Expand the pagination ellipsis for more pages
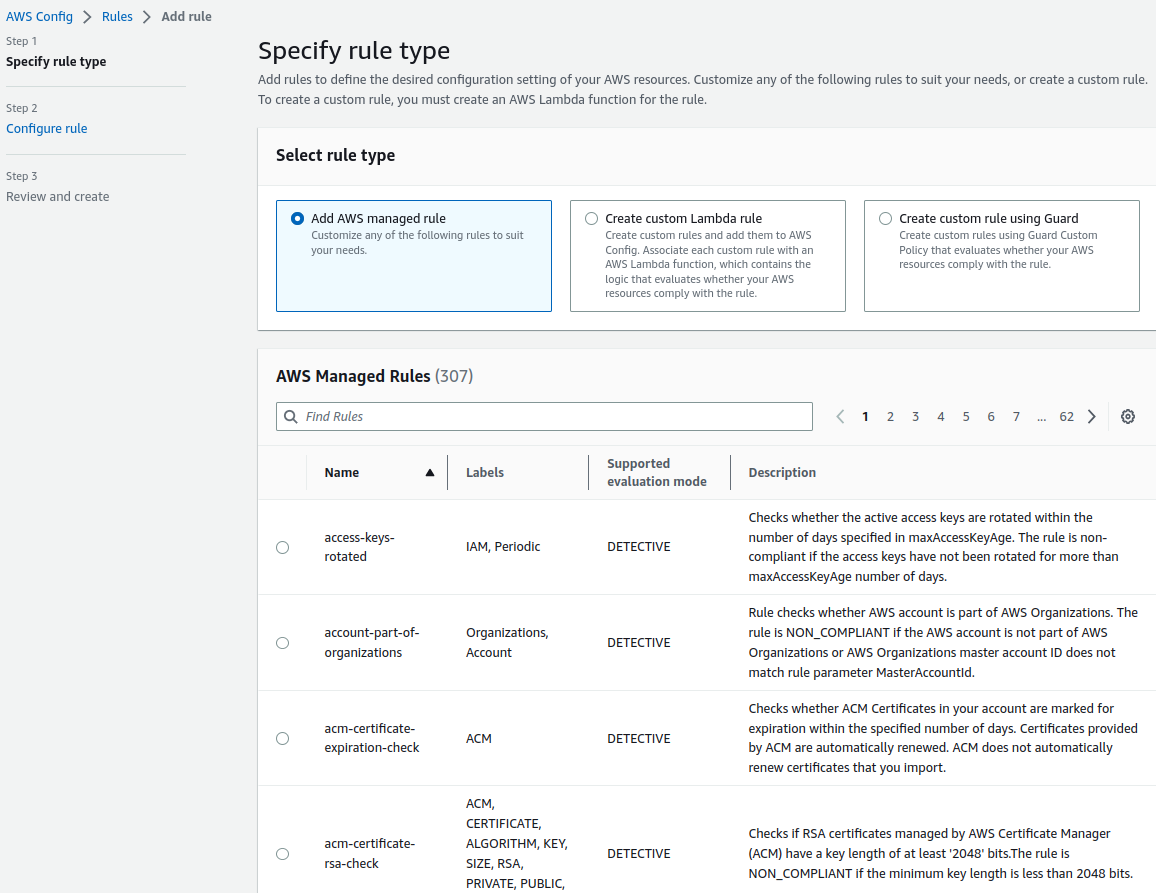This screenshot has width=1156, height=893. coord(1041,417)
